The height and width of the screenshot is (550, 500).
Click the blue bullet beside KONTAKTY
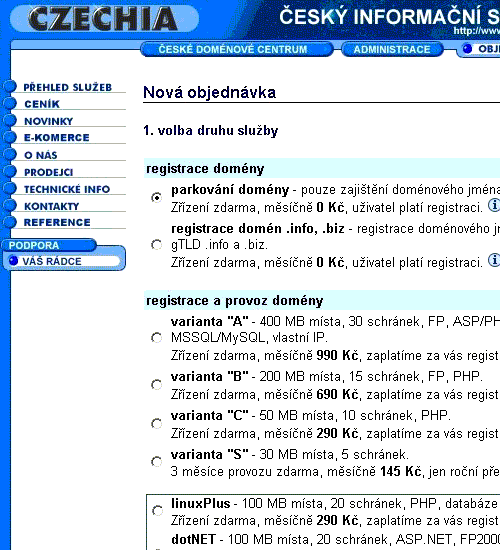tap(10, 205)
